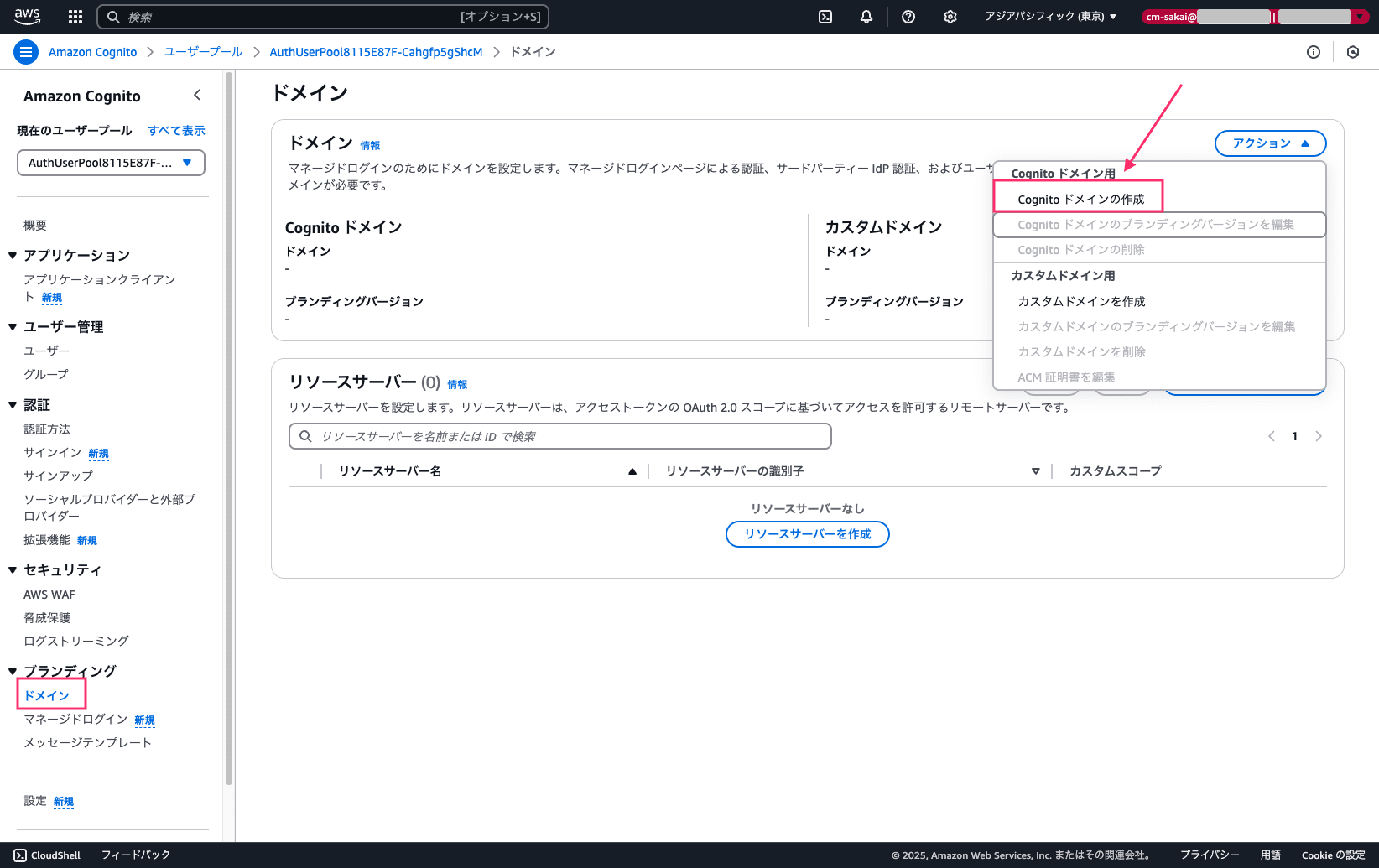Sort by リソースサーバーの識別子 arrow
This screenshot has height=868, width=1379.
tap(1036, 471)
